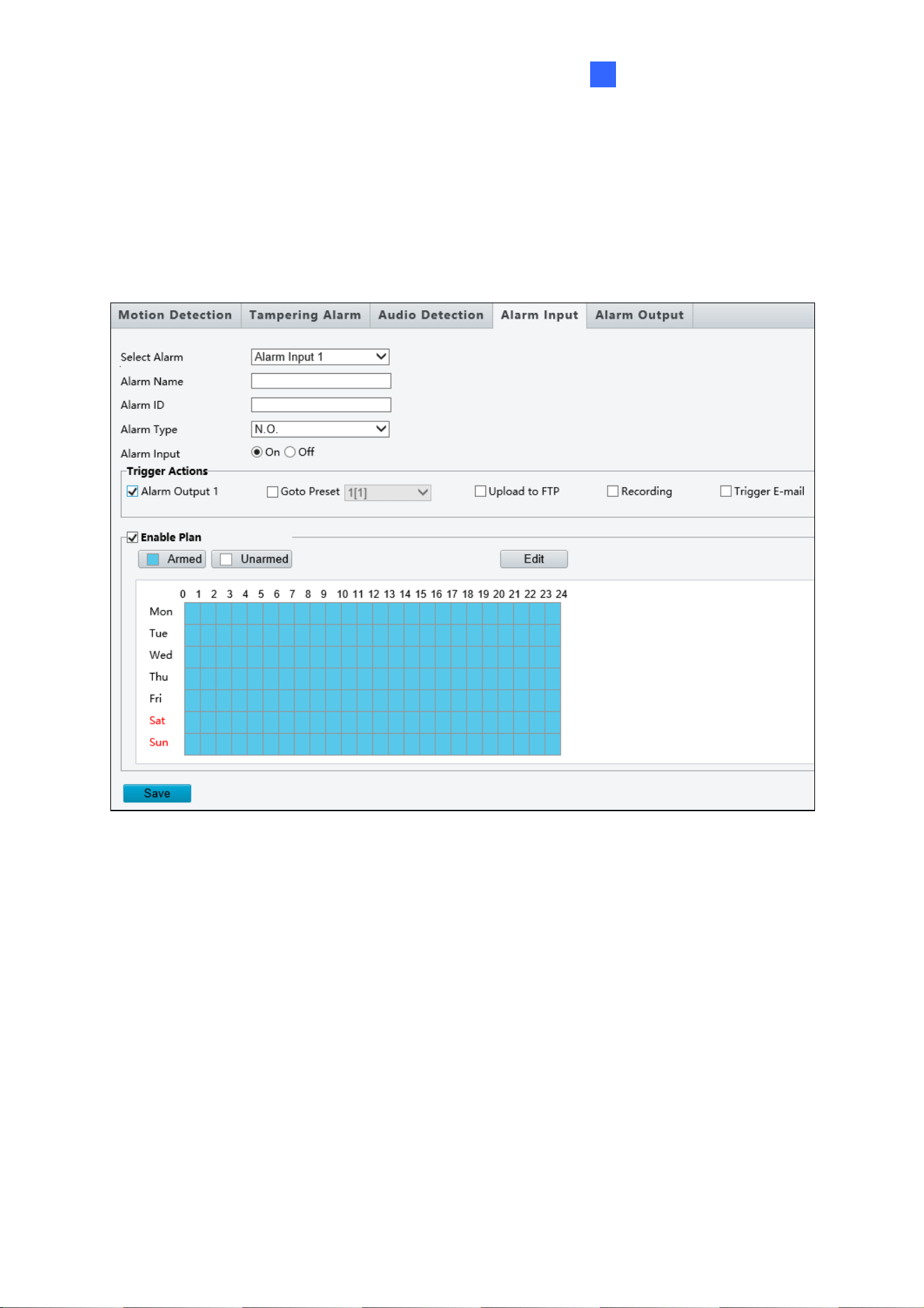Click the Edit plan button
Viewport: 924px width, 1308px height.
pos(534,559)
